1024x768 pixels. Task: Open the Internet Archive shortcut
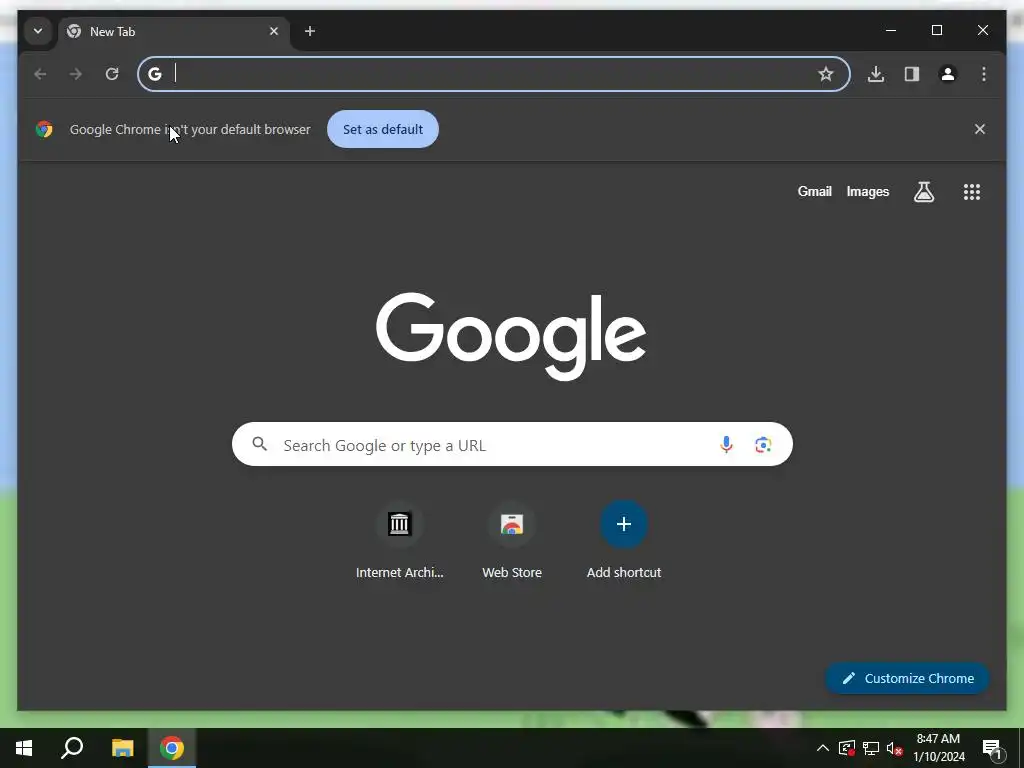pyautogui.click(x=399, y=541)
